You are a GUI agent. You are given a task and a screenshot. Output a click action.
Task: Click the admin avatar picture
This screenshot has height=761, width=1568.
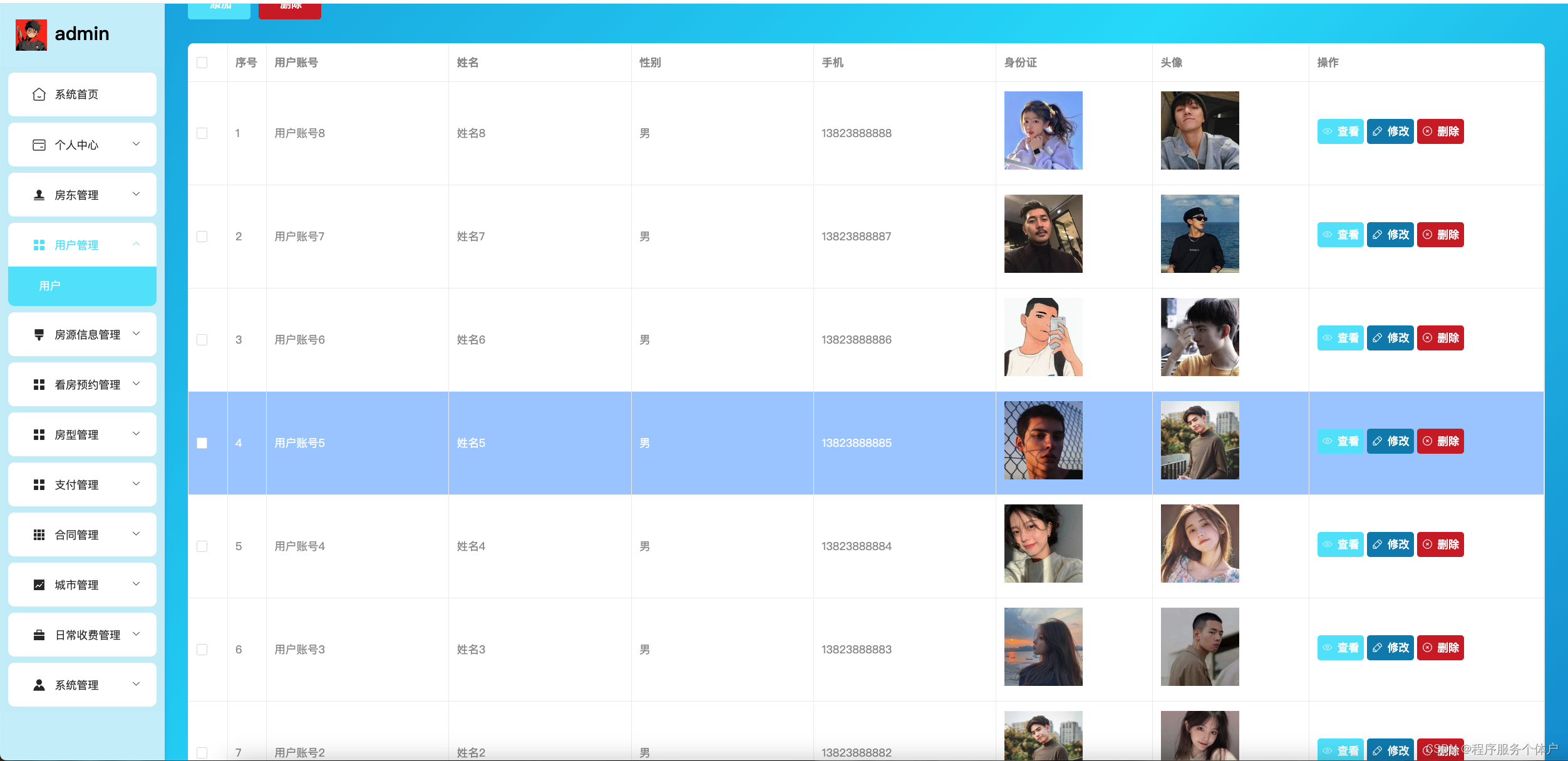point(31,34)
